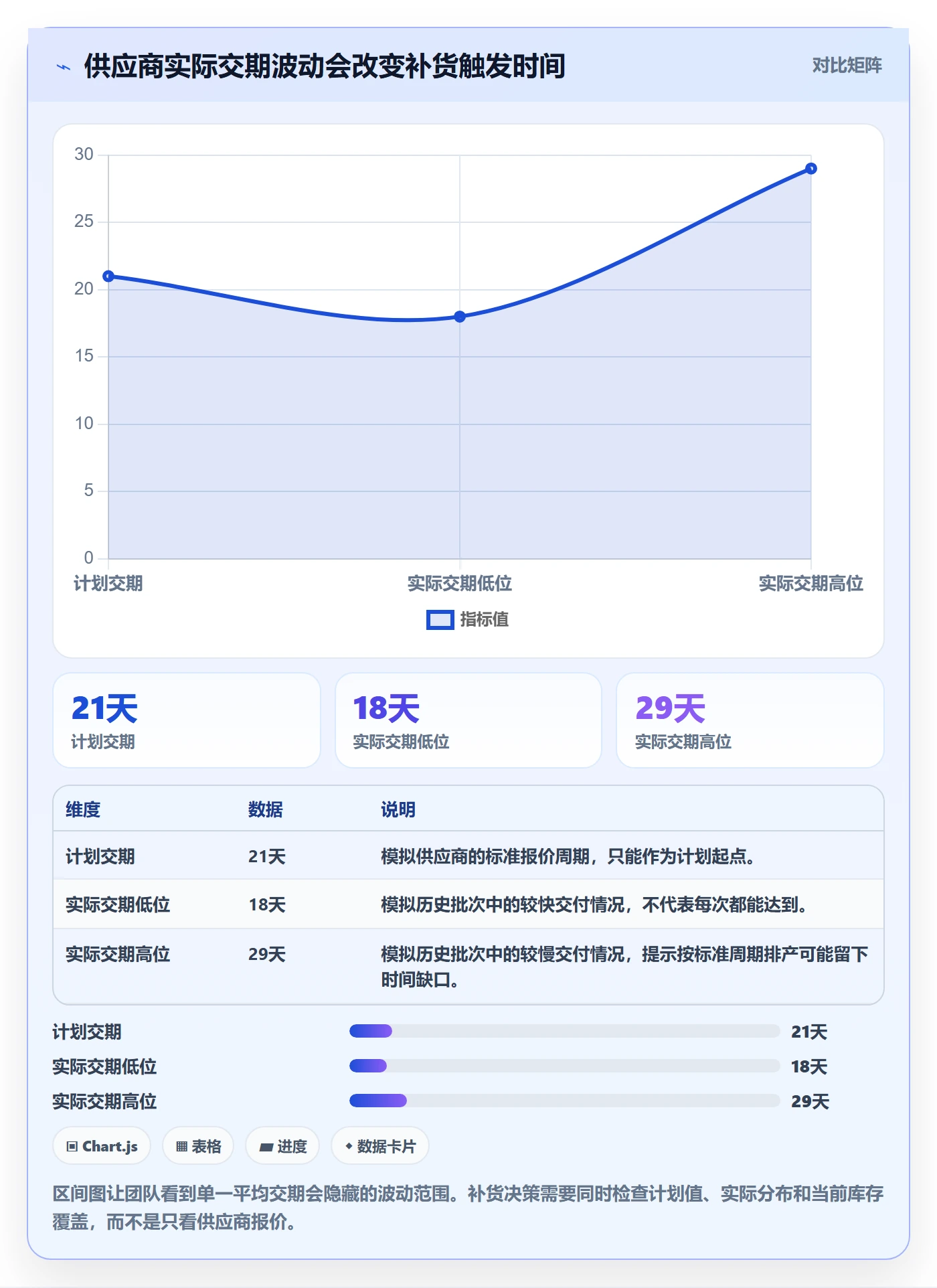Click the 表格 tag chip
The image size is (937, 1288).
(198, 1146)
